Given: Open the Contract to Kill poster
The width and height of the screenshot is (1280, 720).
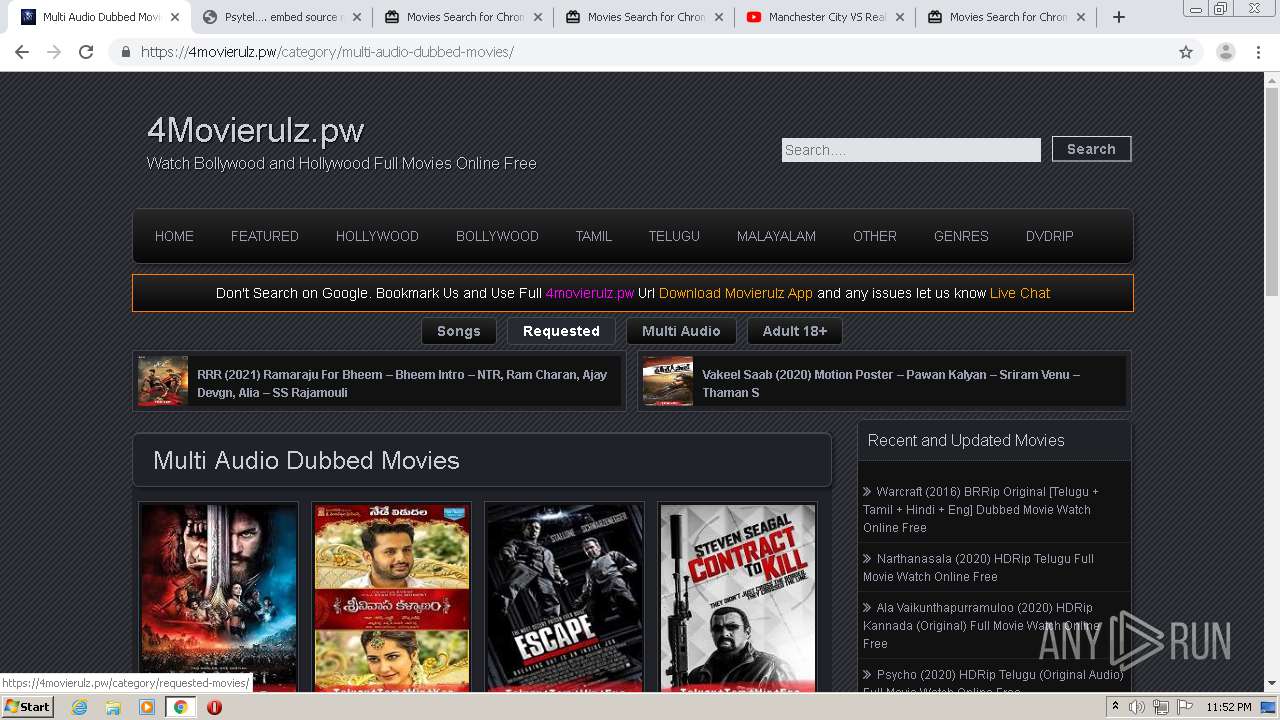Looking at the screenshot, I should point(738,597).
